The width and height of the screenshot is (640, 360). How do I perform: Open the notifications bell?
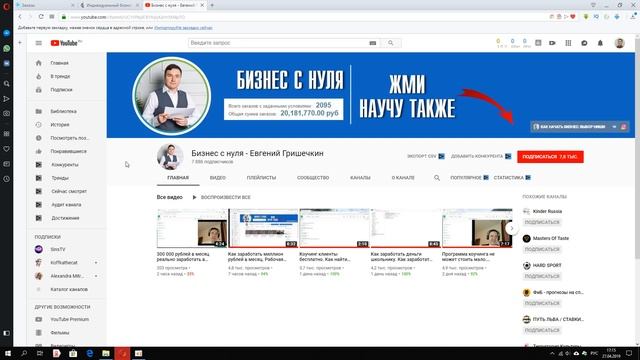tap(600, 43)
